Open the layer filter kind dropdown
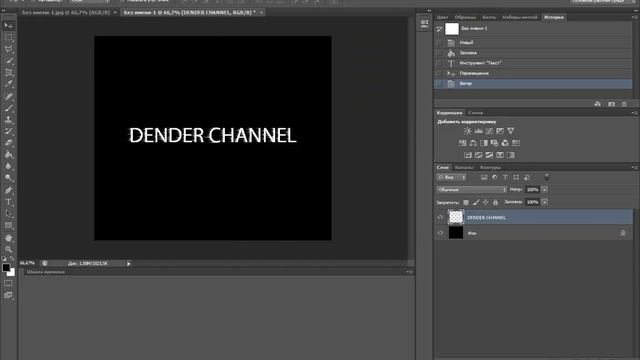The width and height of the screenshot is (640, 360). 451,178
